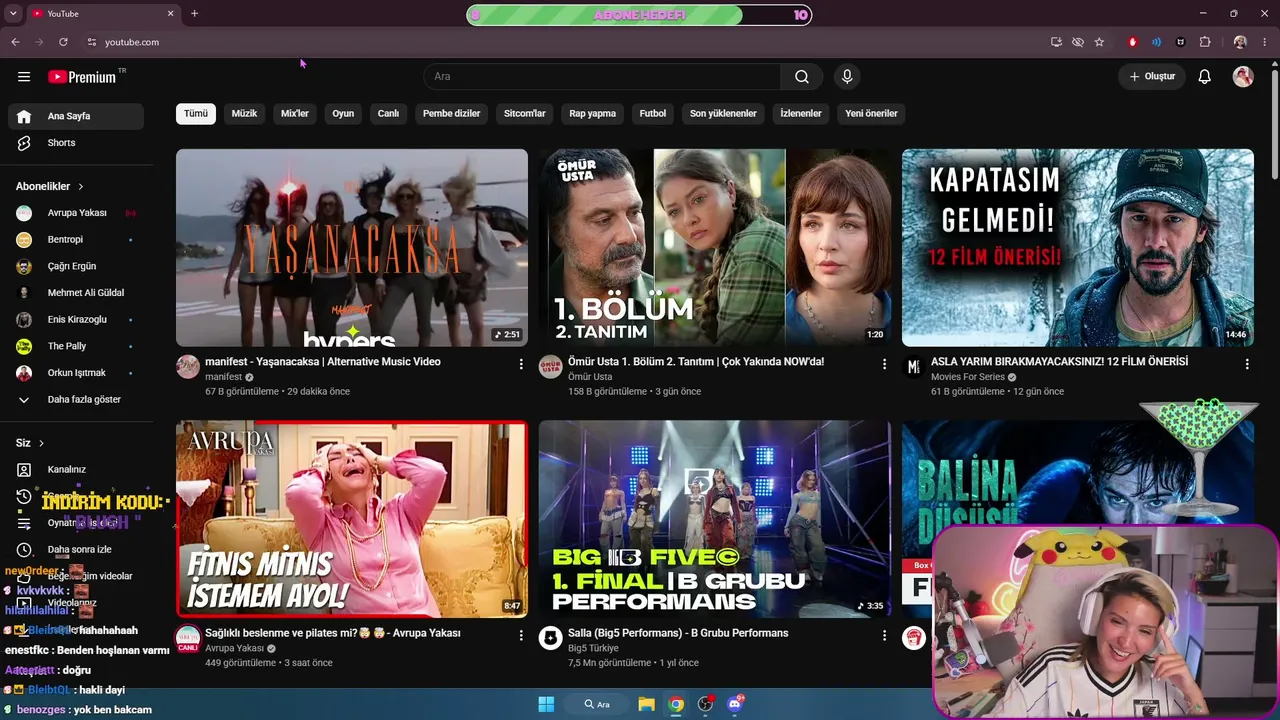Open the notifications bell
1280x720 pixels.
[1205, 77]
